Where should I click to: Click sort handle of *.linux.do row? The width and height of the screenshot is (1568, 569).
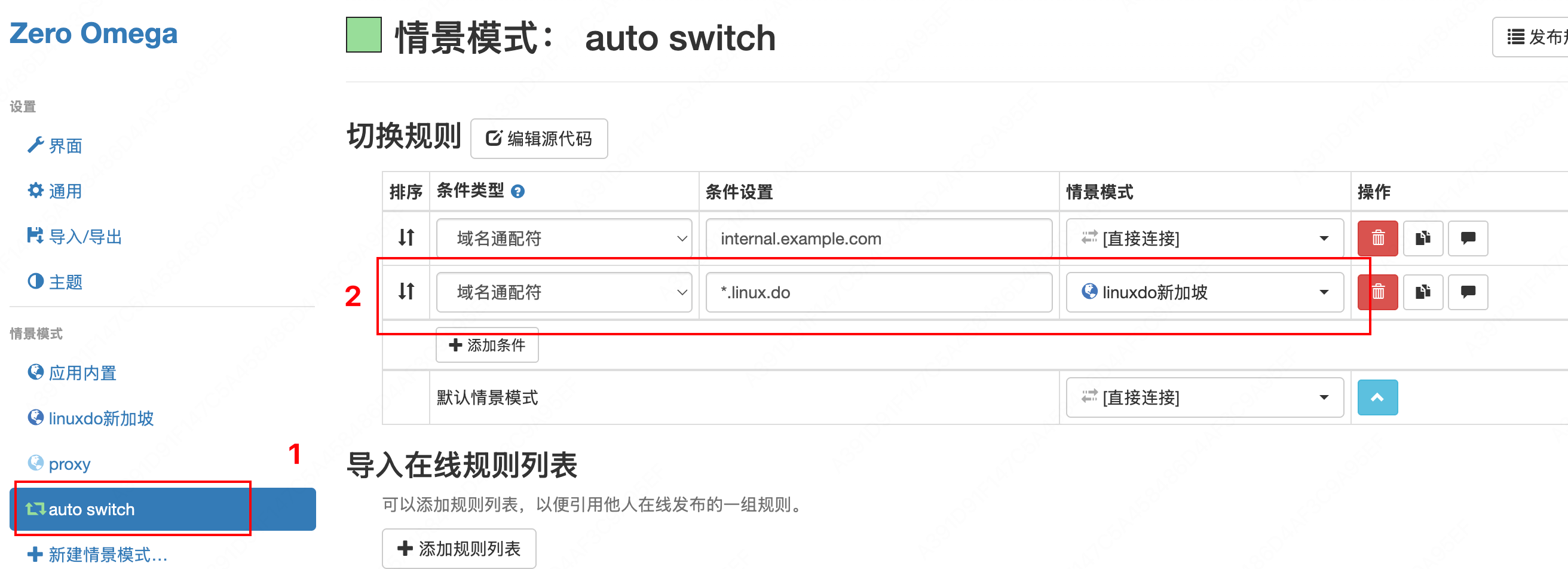coord(406,292)
